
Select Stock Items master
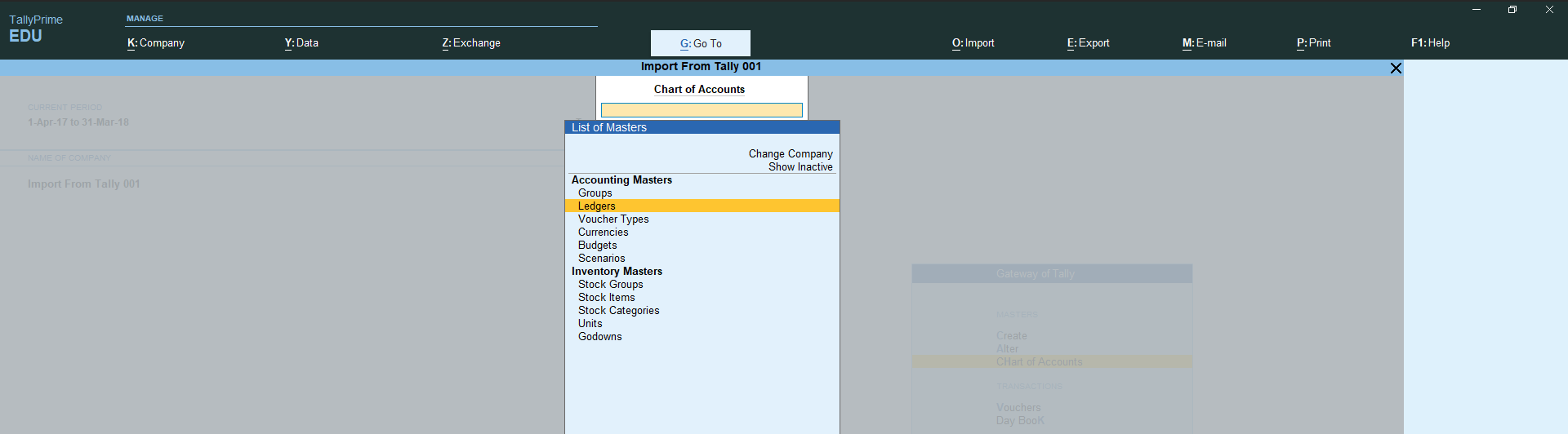(x=607, y=298)
